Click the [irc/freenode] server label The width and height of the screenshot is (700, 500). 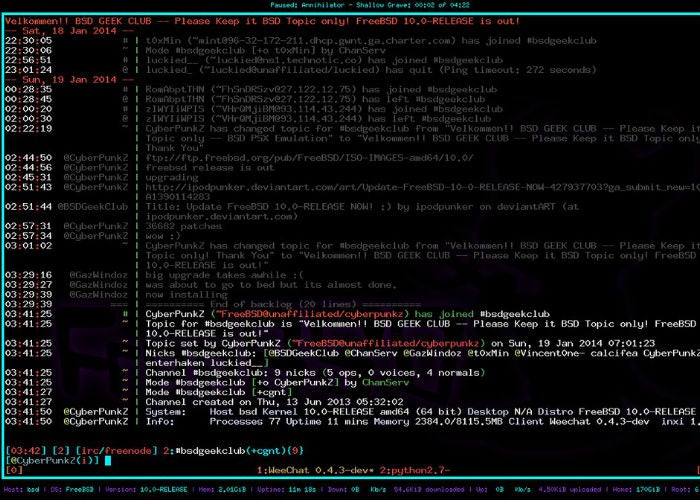coord(117,451)
